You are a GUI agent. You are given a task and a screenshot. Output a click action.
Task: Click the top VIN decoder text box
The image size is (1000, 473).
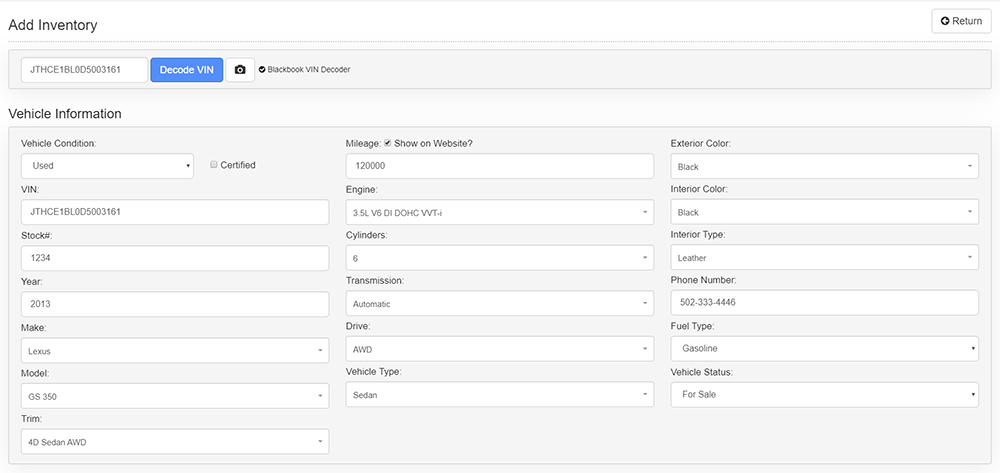pyautogui.click(x=85, y=70)
